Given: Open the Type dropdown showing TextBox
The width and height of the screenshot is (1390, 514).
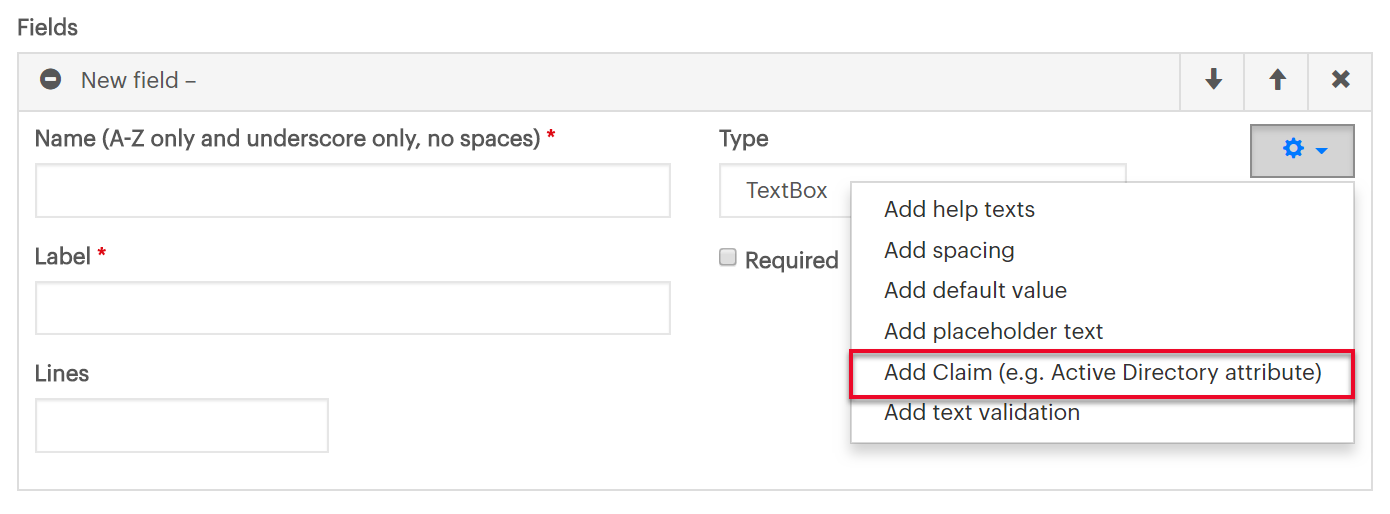Looking at the screenshot, I should pyautogui.click(x=922, y=190).
